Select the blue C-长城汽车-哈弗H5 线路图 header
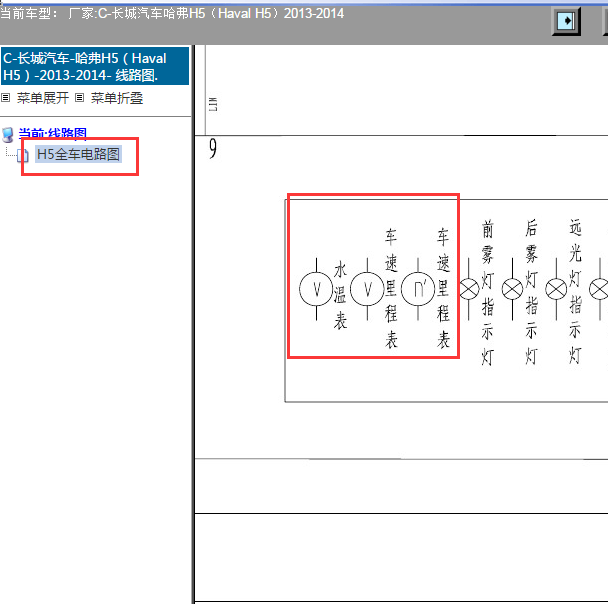608x604 pixels. (95, 66)
